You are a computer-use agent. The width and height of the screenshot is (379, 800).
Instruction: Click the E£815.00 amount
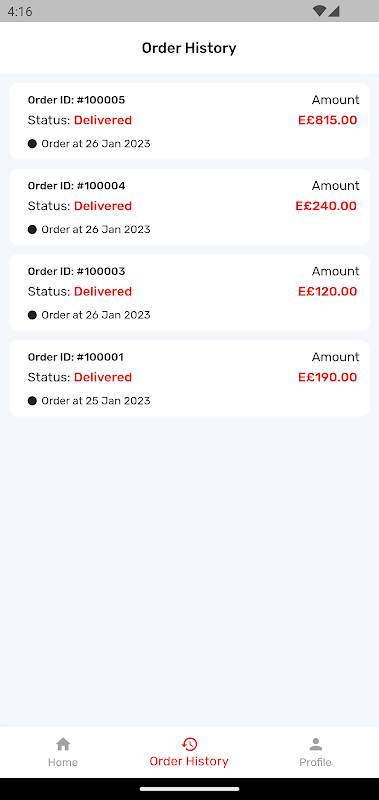[x=327, y=120]
